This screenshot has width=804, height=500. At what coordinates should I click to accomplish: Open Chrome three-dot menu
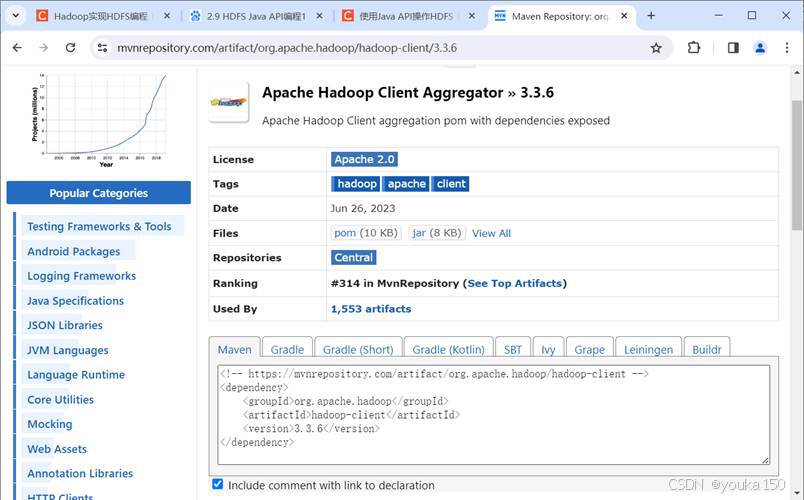coord(787,48)
